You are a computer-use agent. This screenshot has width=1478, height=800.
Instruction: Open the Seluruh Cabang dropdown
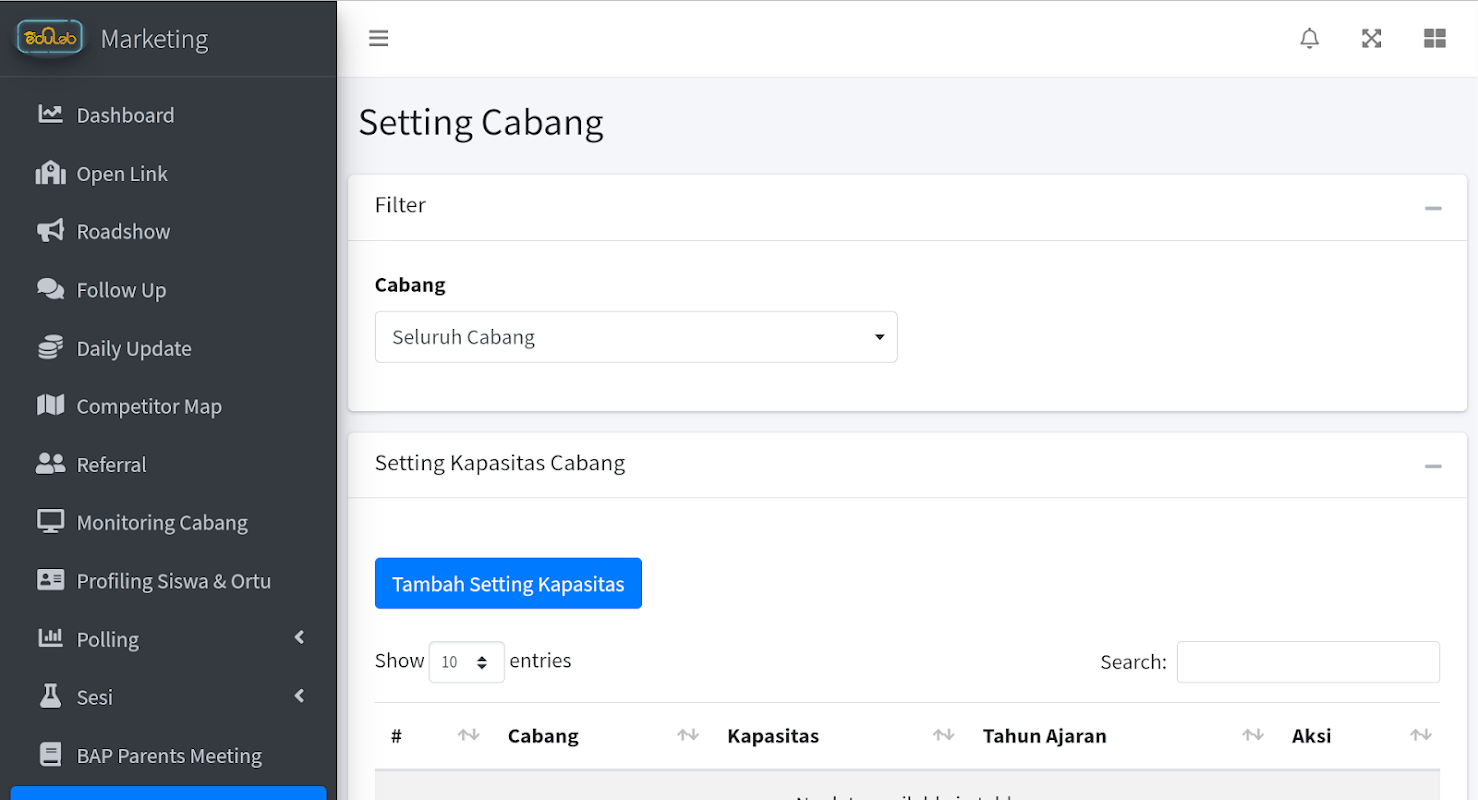click(636, 337)
